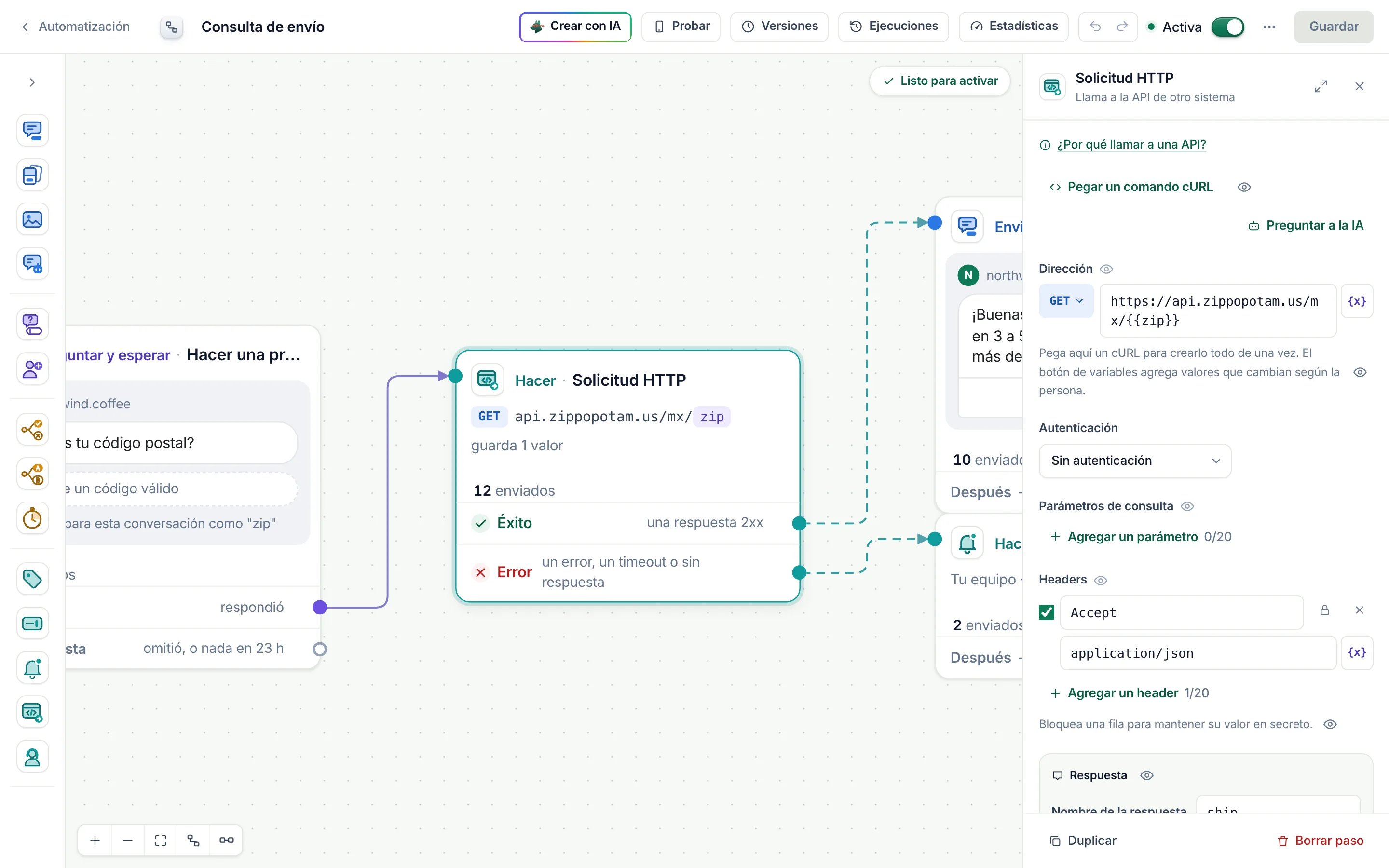Select the image message icon in sidebar
This screenshot has height=868, width=1389.
pos(32,219)
